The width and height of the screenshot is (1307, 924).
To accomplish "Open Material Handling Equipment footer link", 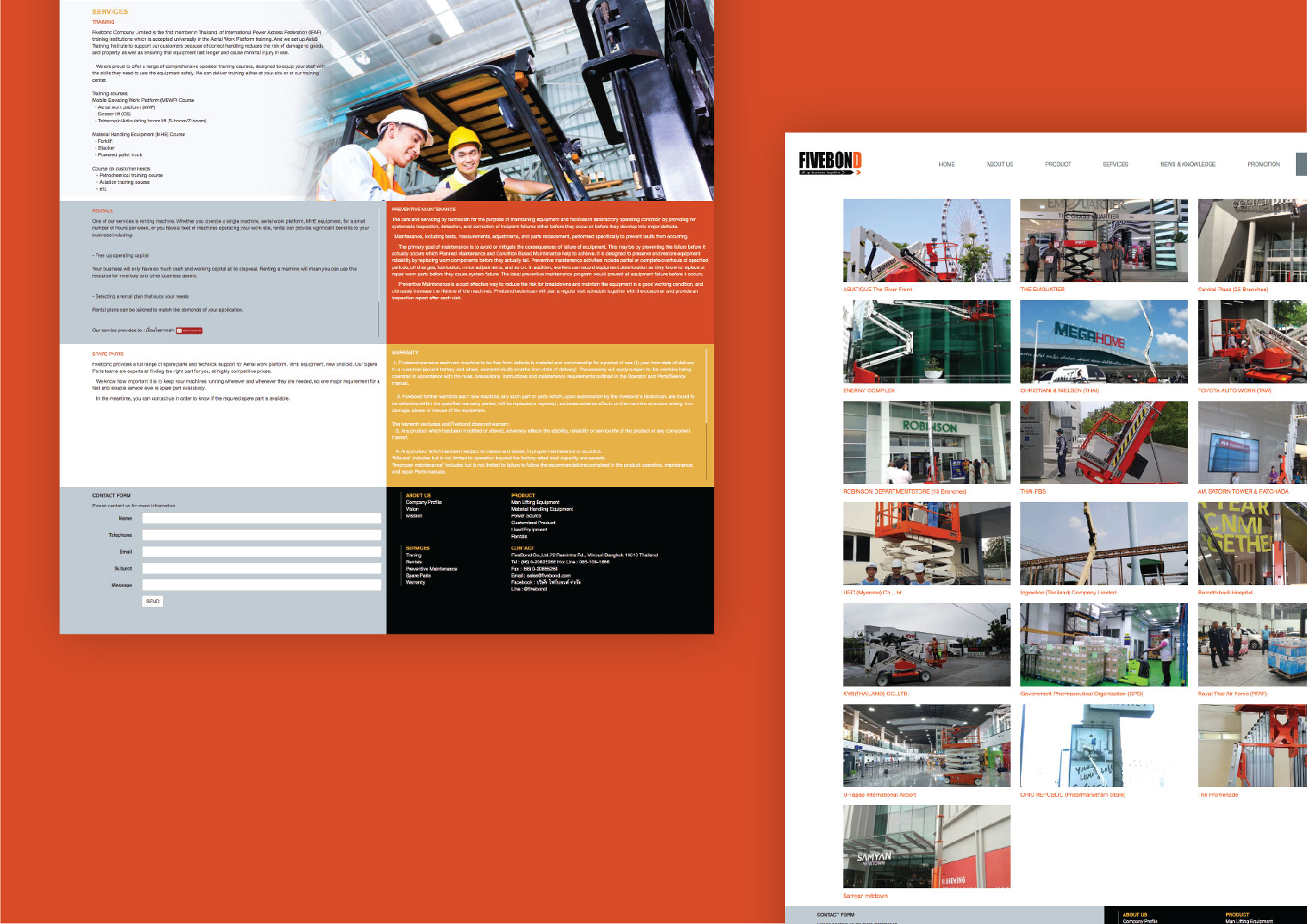I will pos(541,509).
